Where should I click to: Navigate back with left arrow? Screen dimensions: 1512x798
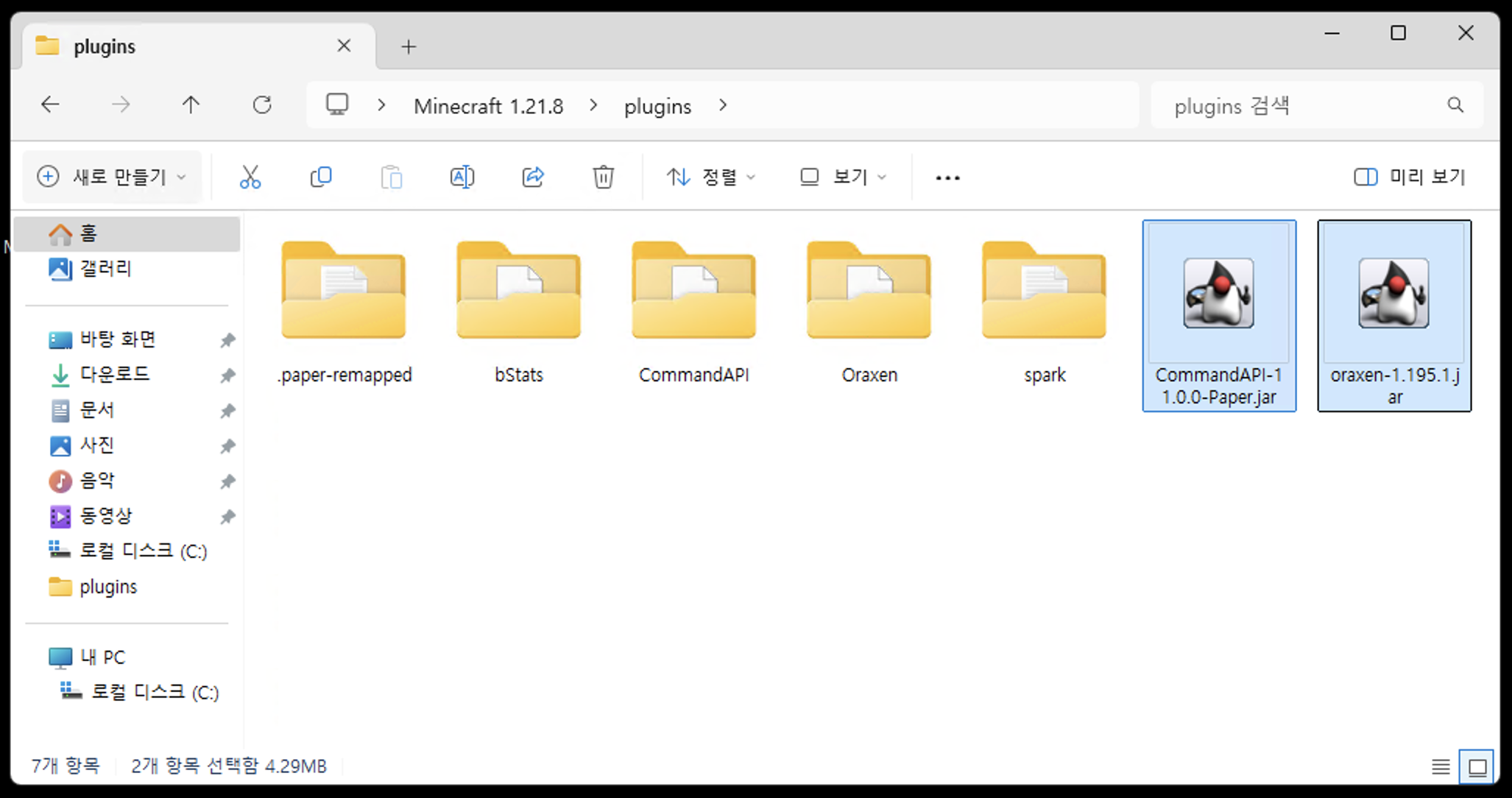(50, 105)
